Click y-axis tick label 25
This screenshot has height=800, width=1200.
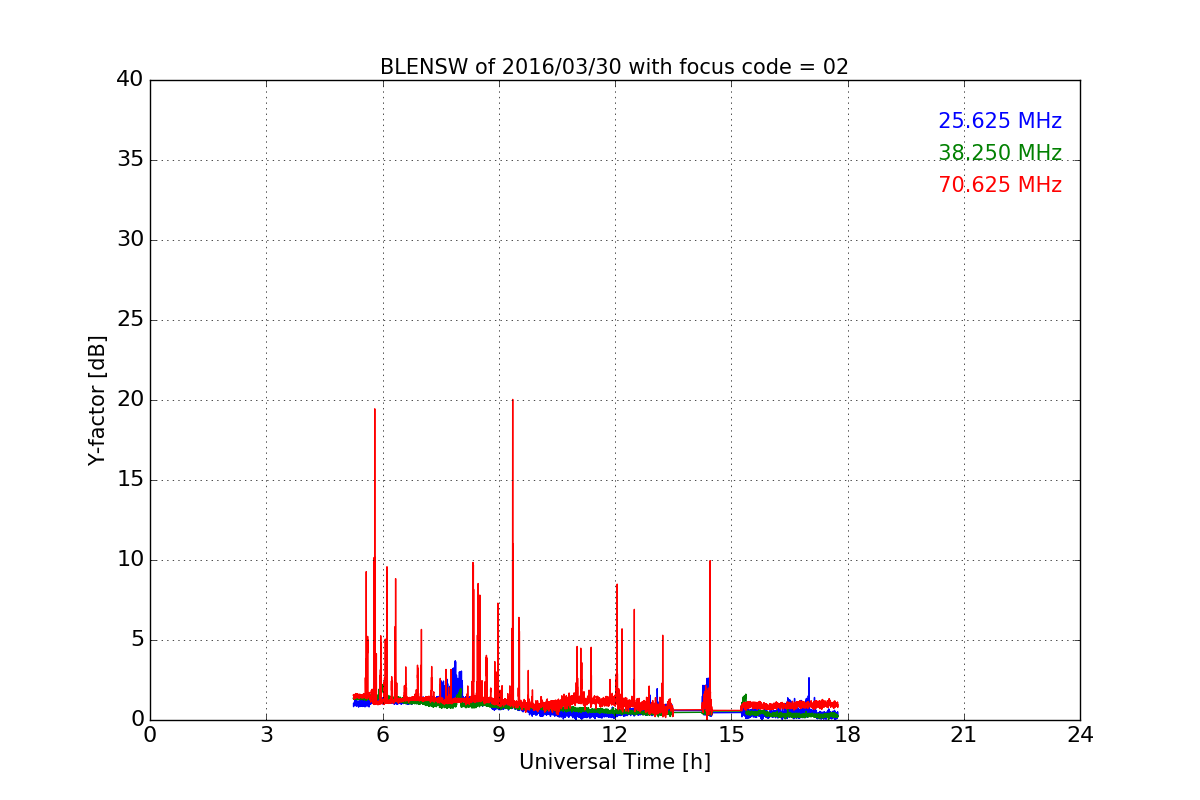point(130,320)
